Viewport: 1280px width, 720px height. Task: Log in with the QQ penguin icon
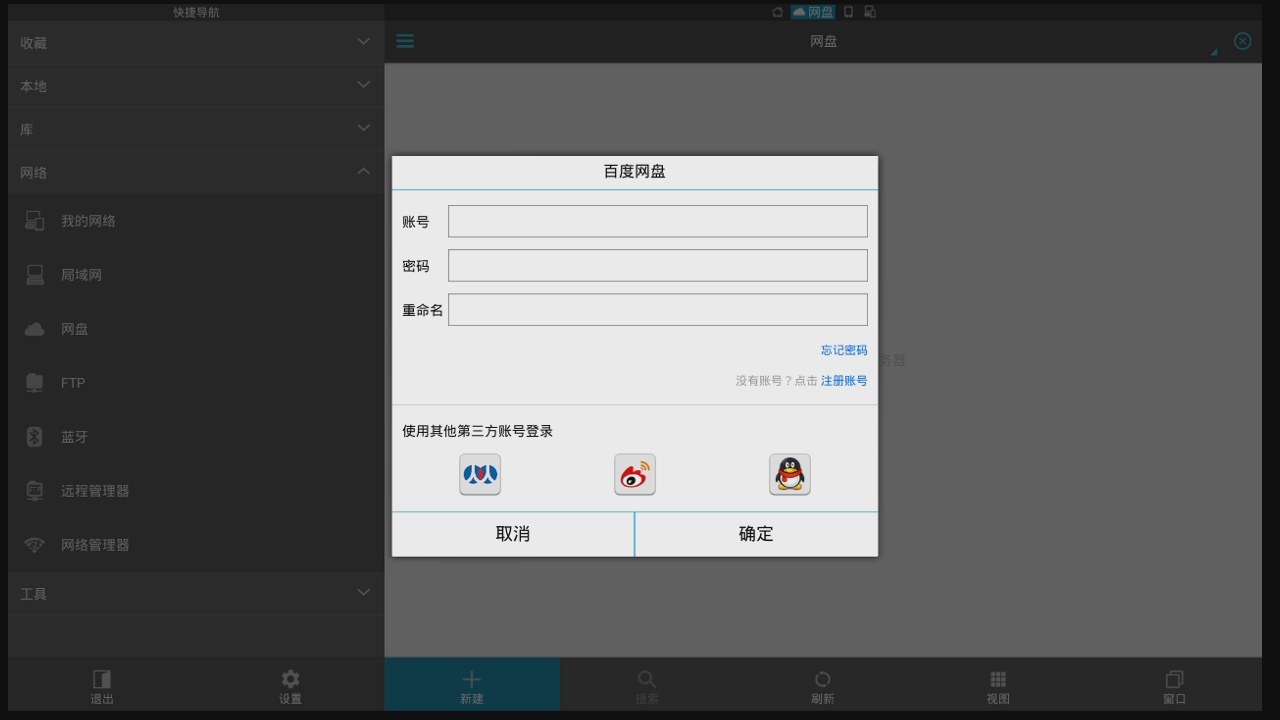(790, 474)
